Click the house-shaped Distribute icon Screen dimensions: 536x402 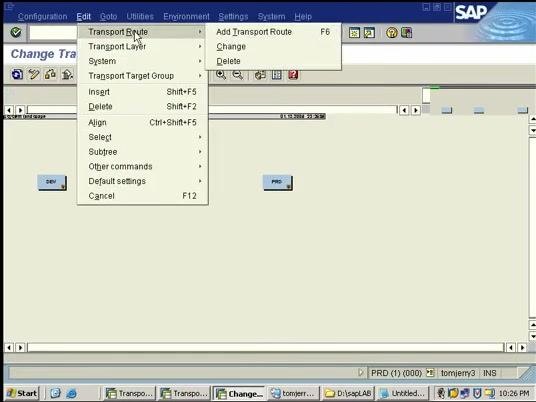tap(67, 74)
